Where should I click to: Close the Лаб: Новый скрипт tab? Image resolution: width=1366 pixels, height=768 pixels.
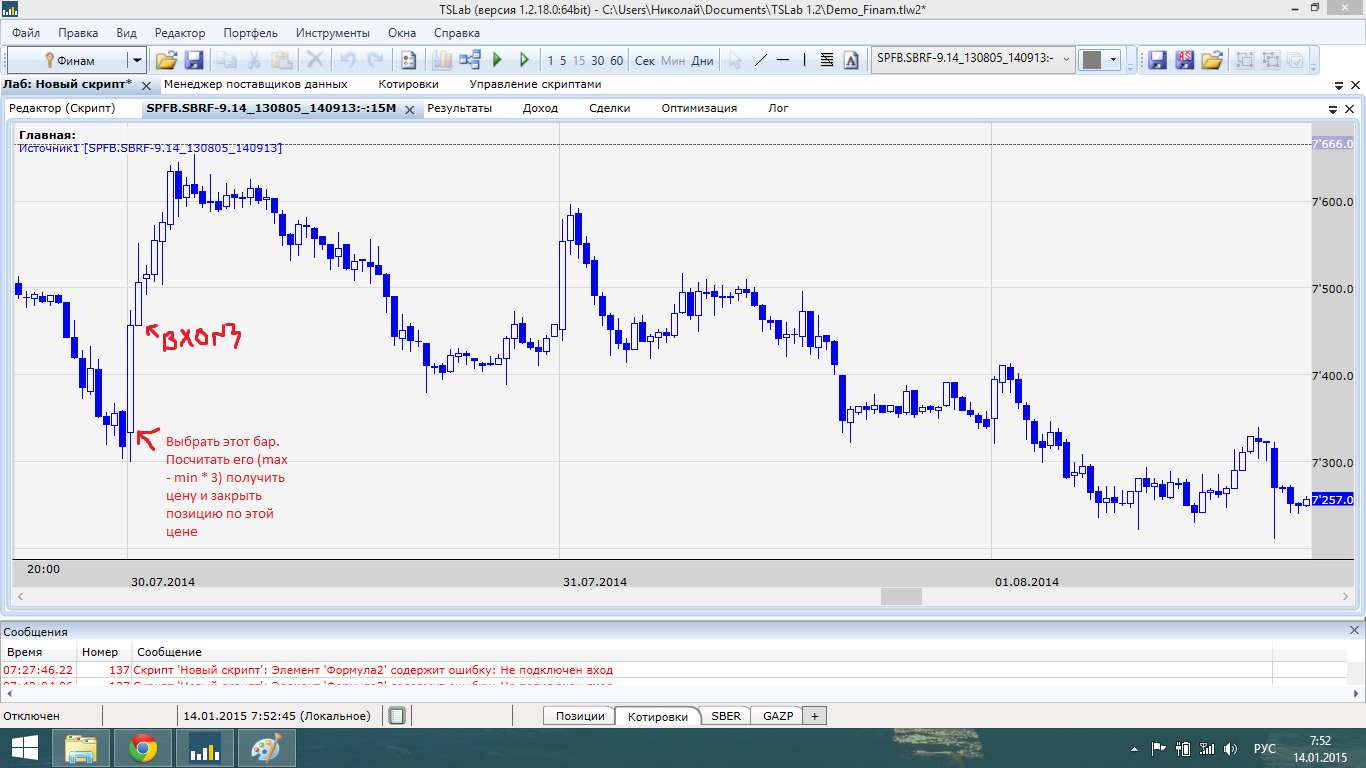pos(146,86)
